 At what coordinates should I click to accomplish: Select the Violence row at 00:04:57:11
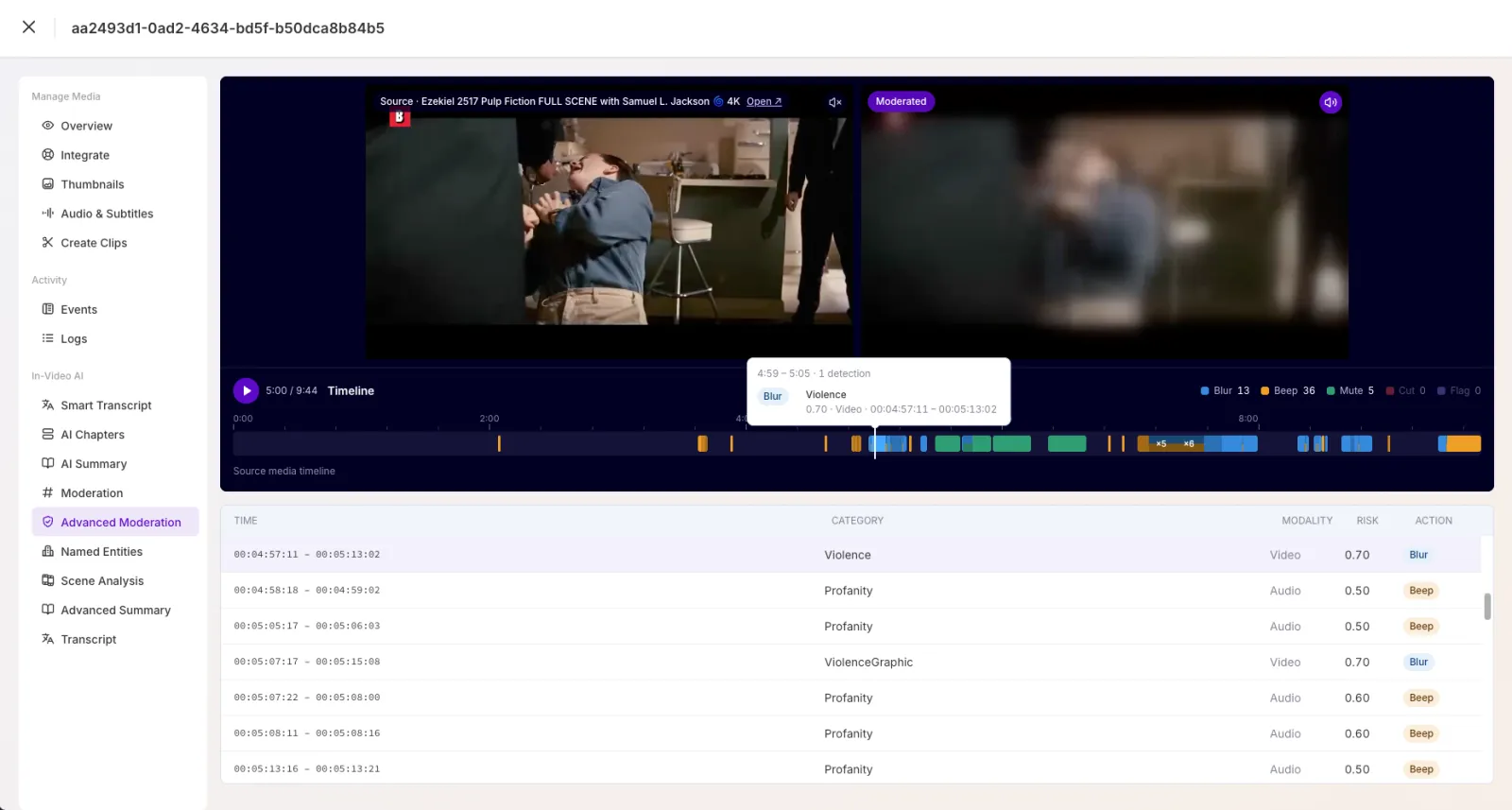[x=850, y=555]
